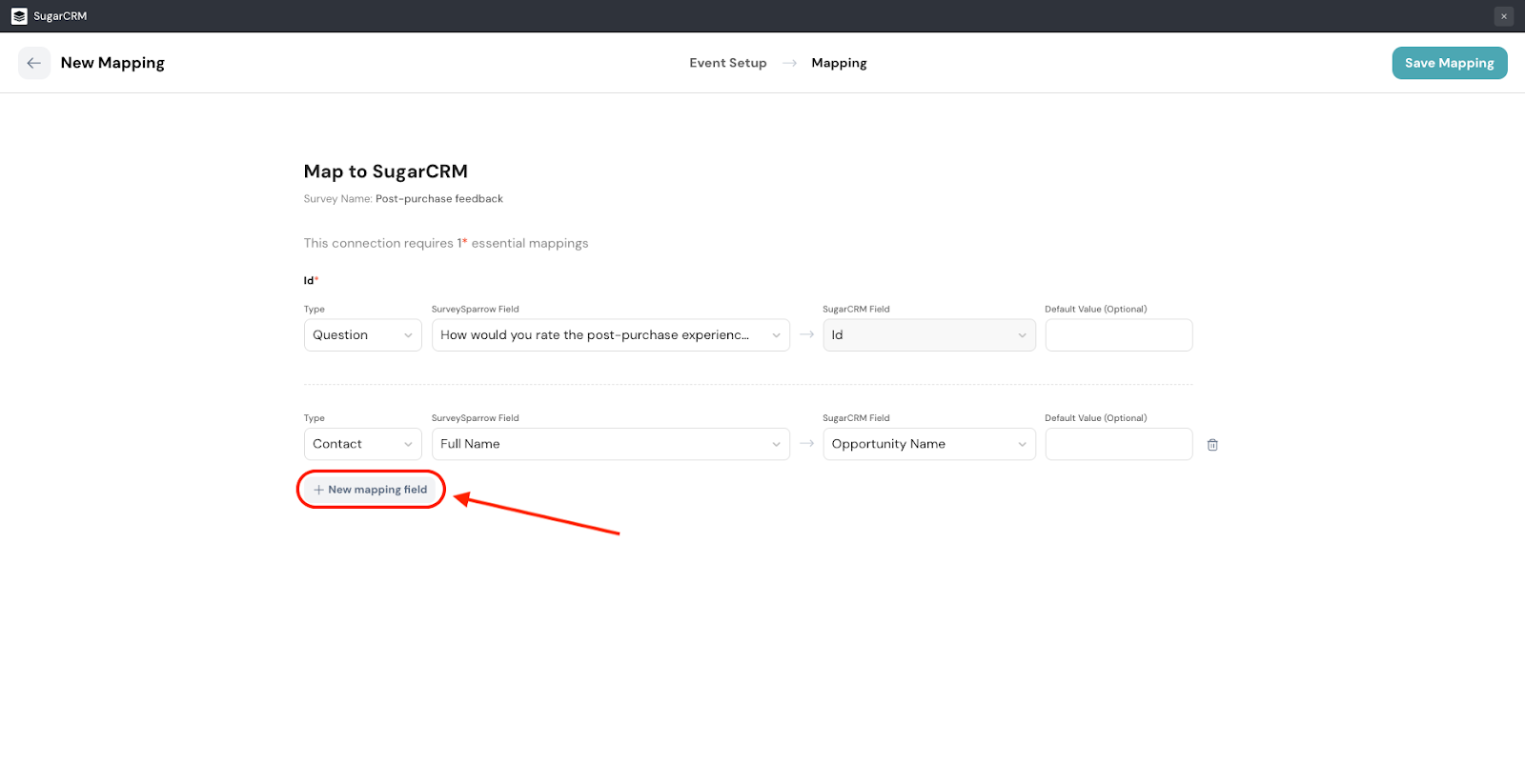Expand the post-purchase experience question dropdown
This screenshot has height=784, width=1525.
(x=610, y=335)
